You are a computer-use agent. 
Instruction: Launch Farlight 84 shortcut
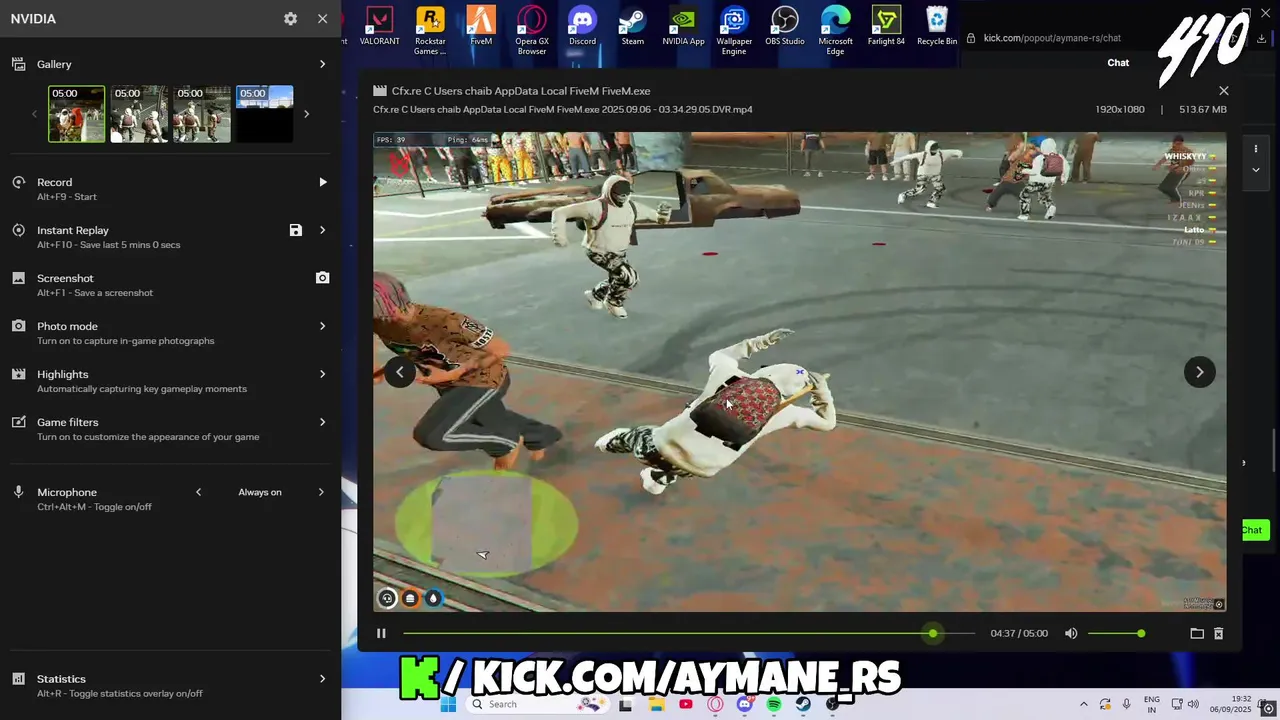coord(886,27)
